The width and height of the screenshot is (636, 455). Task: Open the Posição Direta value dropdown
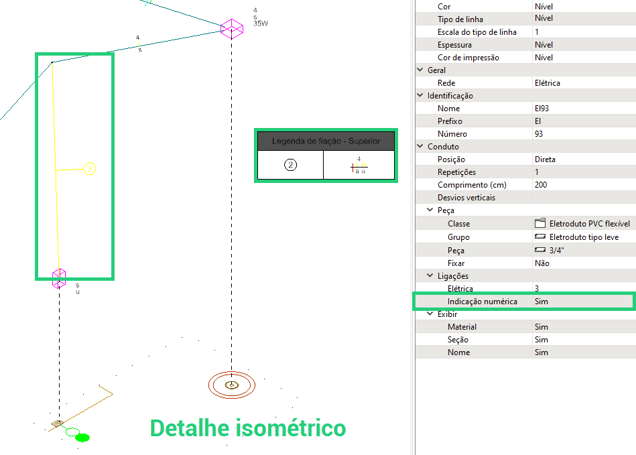pyautogui.click(x=583, y=159)
